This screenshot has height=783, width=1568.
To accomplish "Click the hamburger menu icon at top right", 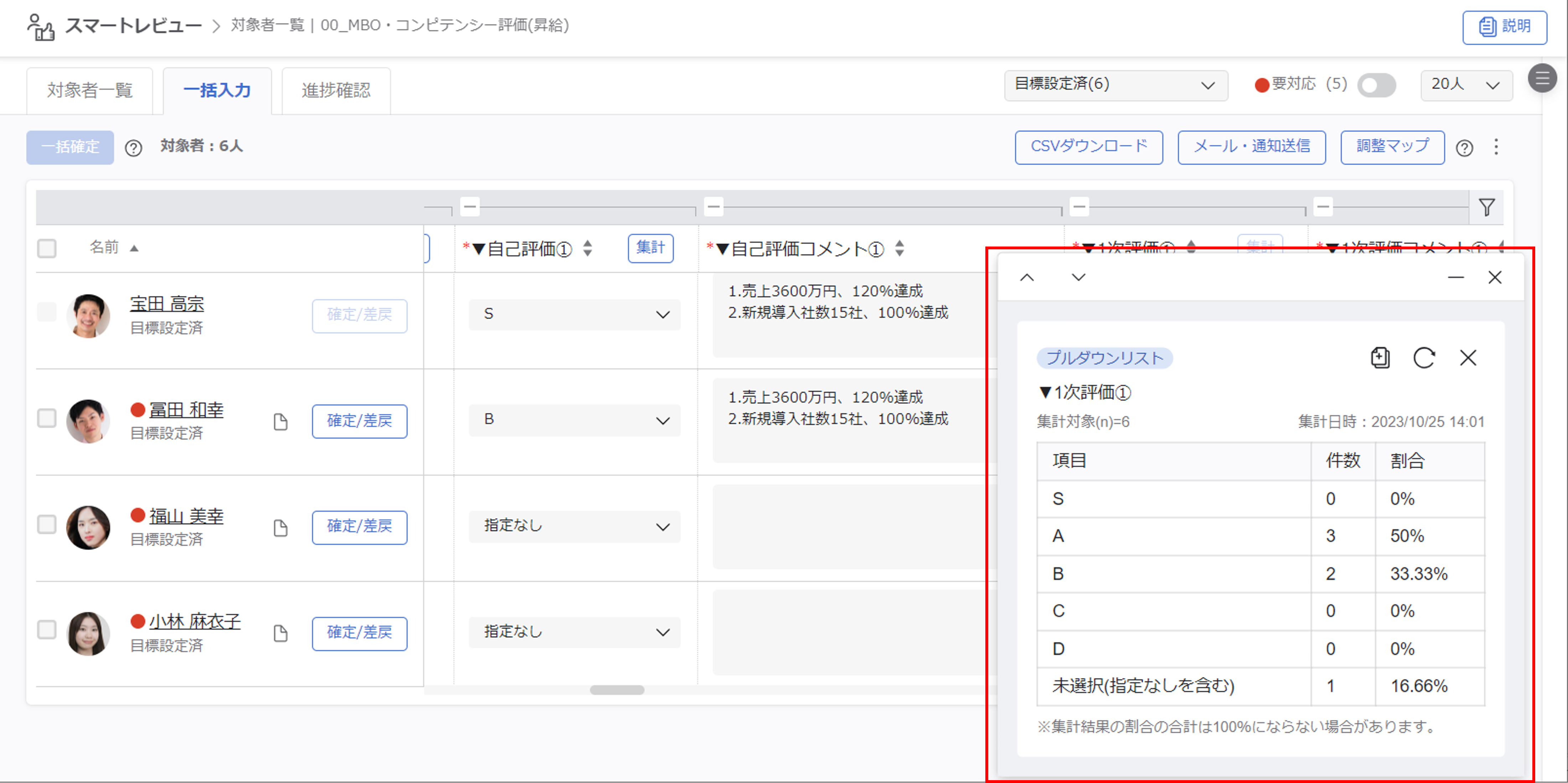I will coord(1542,78).
